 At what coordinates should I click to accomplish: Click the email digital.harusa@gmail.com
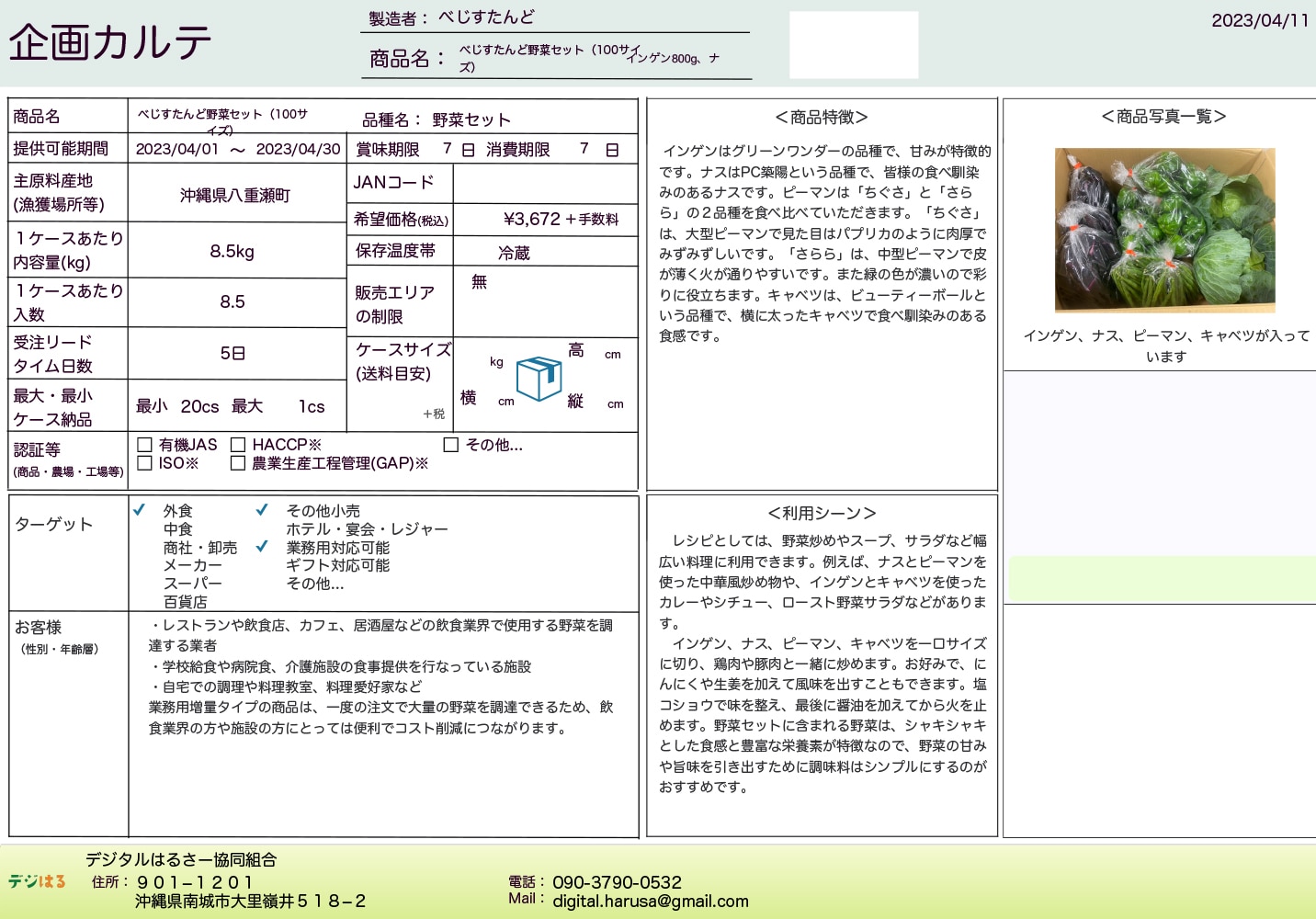[x=650, y=902]
